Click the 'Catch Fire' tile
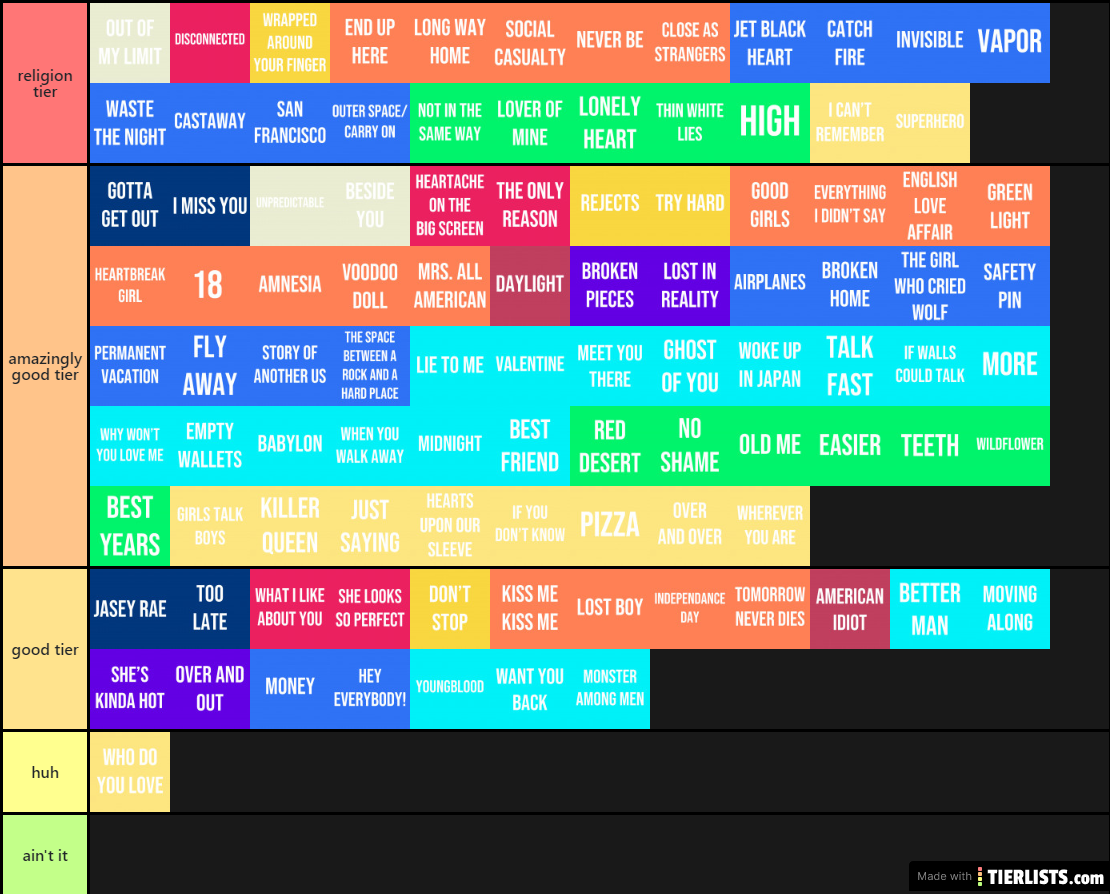 coord(849,43)
